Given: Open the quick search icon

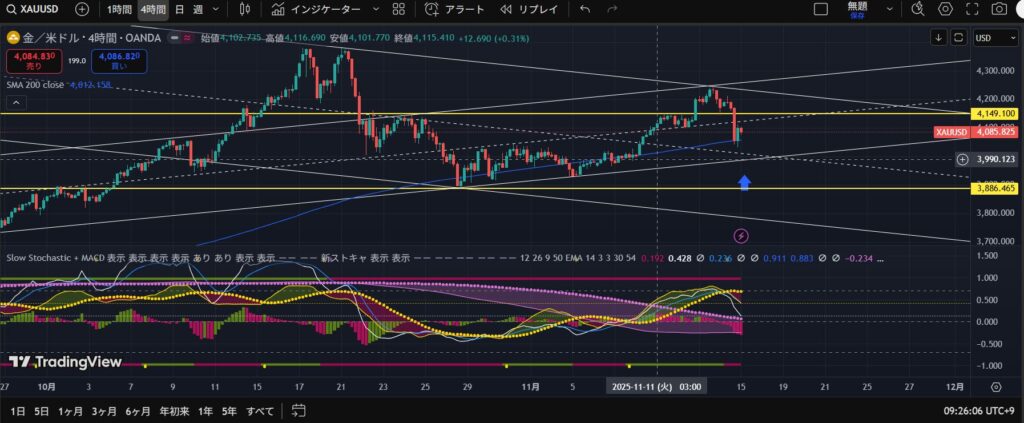Looking at the screenshot, I should [918, 9].
